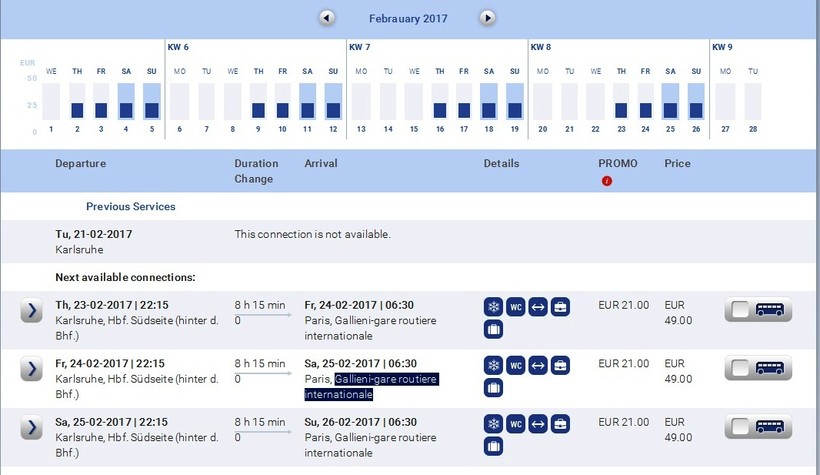Image resolution: width=820 pixels, height=475 pixels.
Task: Click the hand luggage briefcase icon for the 23-02-2017 departure
Action: point(561,307)
